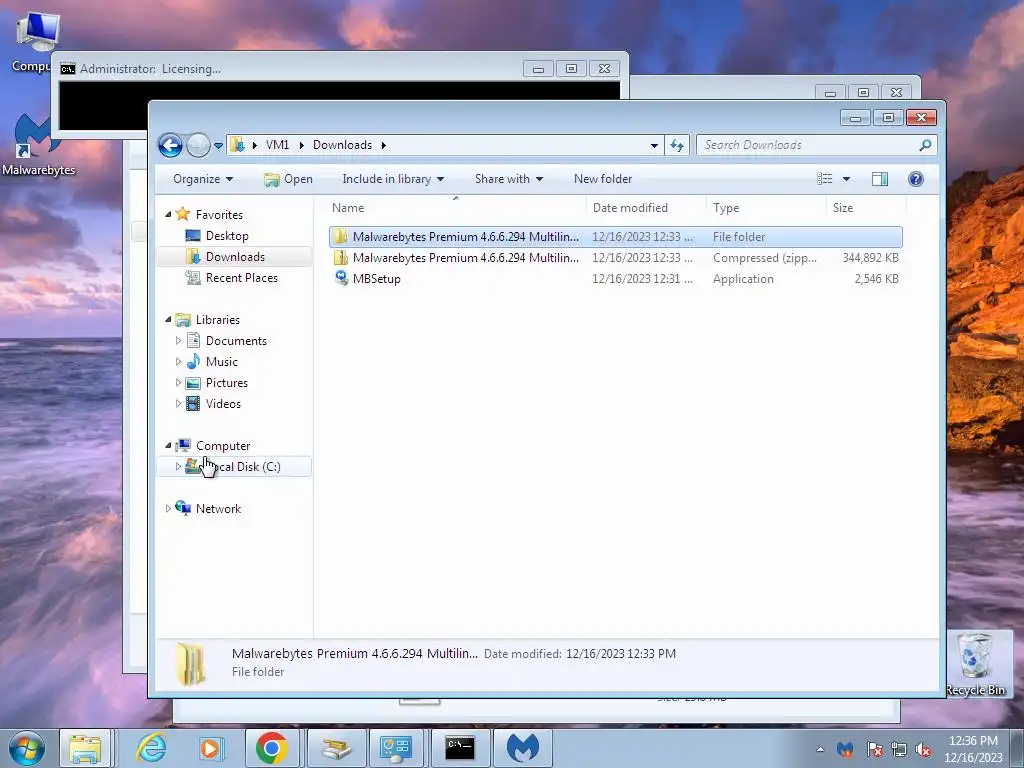Click the muted volume tray icon
1024x768 pixels.
pyautogui.click(x=923, y=749)
